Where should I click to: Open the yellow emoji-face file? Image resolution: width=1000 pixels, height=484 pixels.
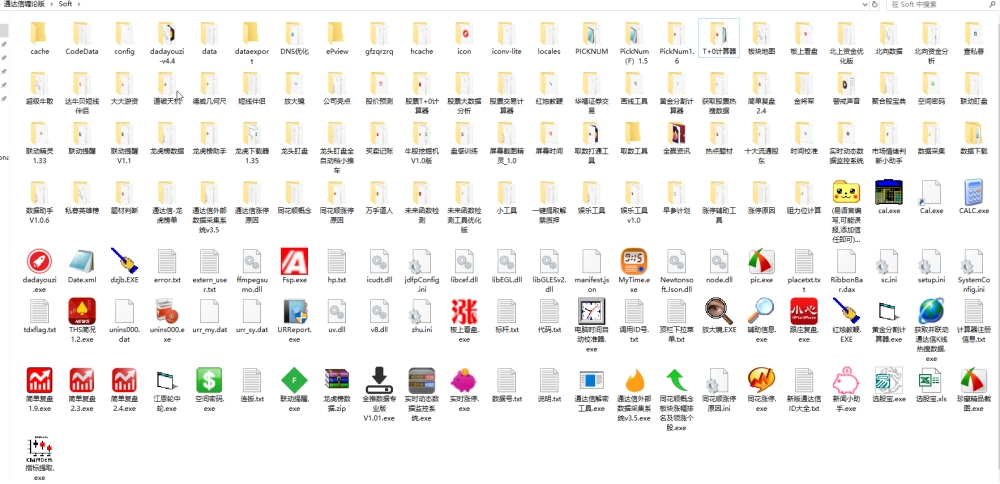tap(846, 192)
